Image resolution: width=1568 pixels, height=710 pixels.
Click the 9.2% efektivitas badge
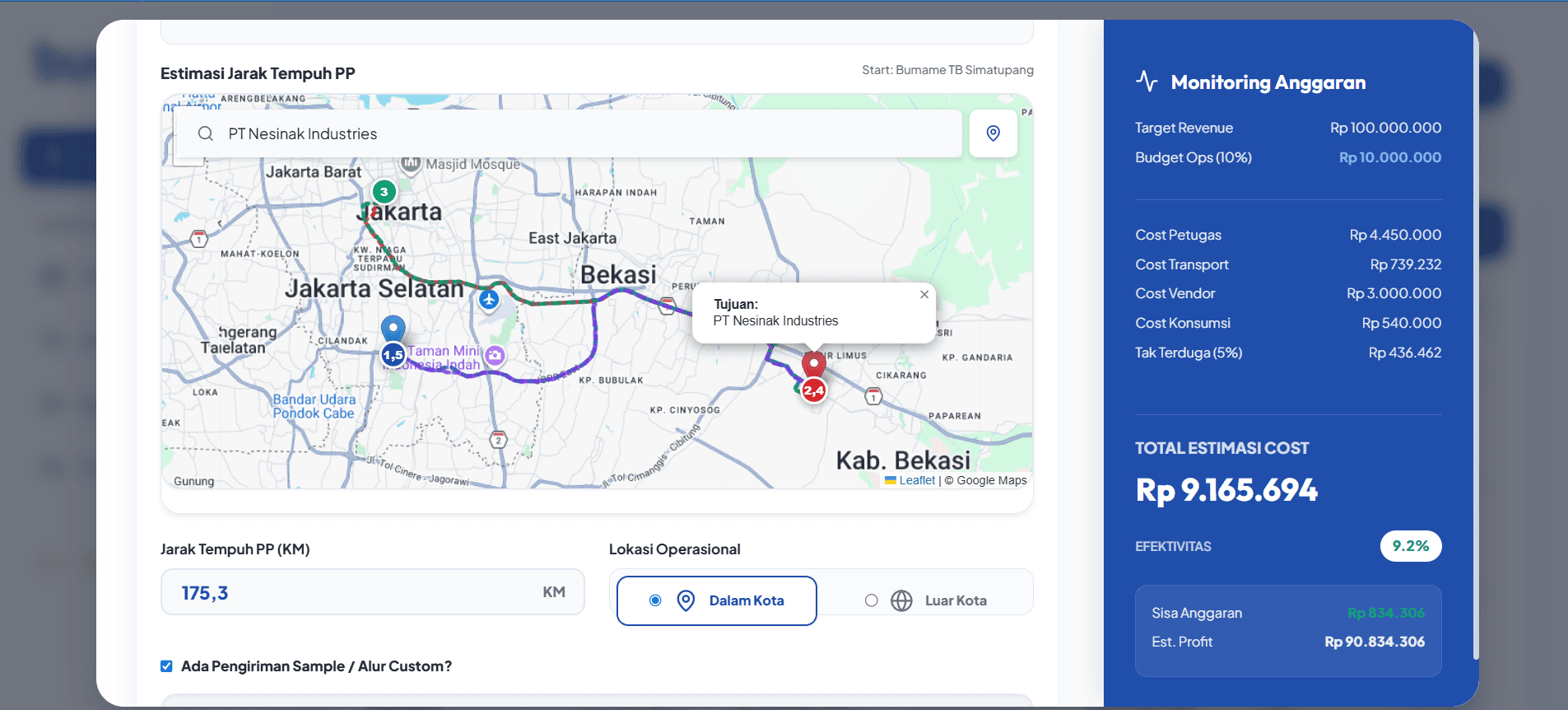pos(1411,546)
